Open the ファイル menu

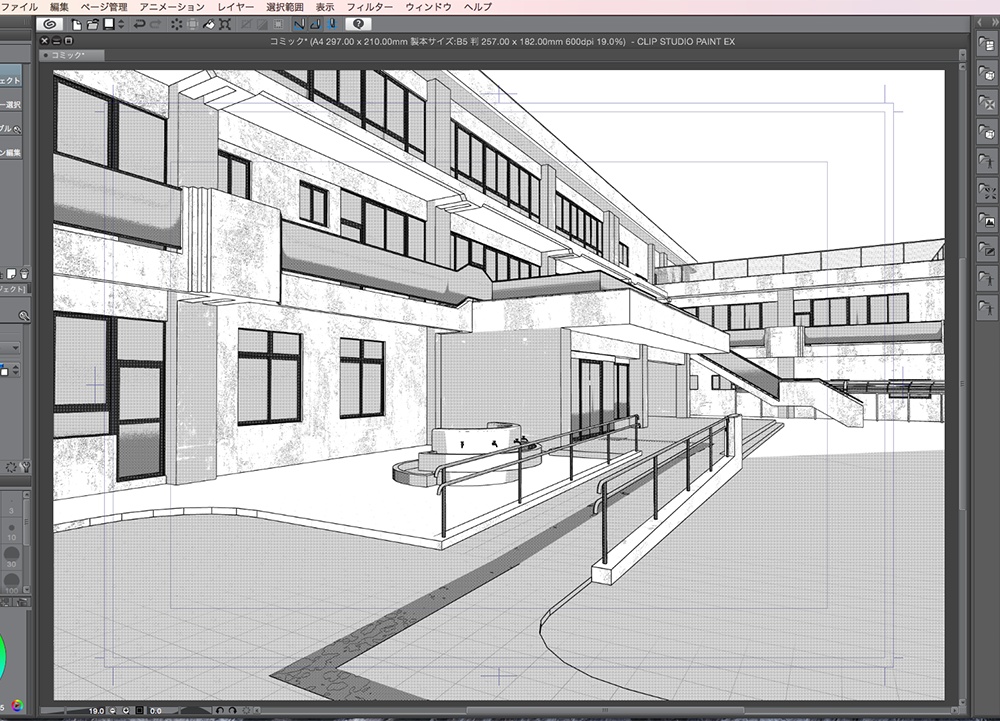(x=20, y=6)
